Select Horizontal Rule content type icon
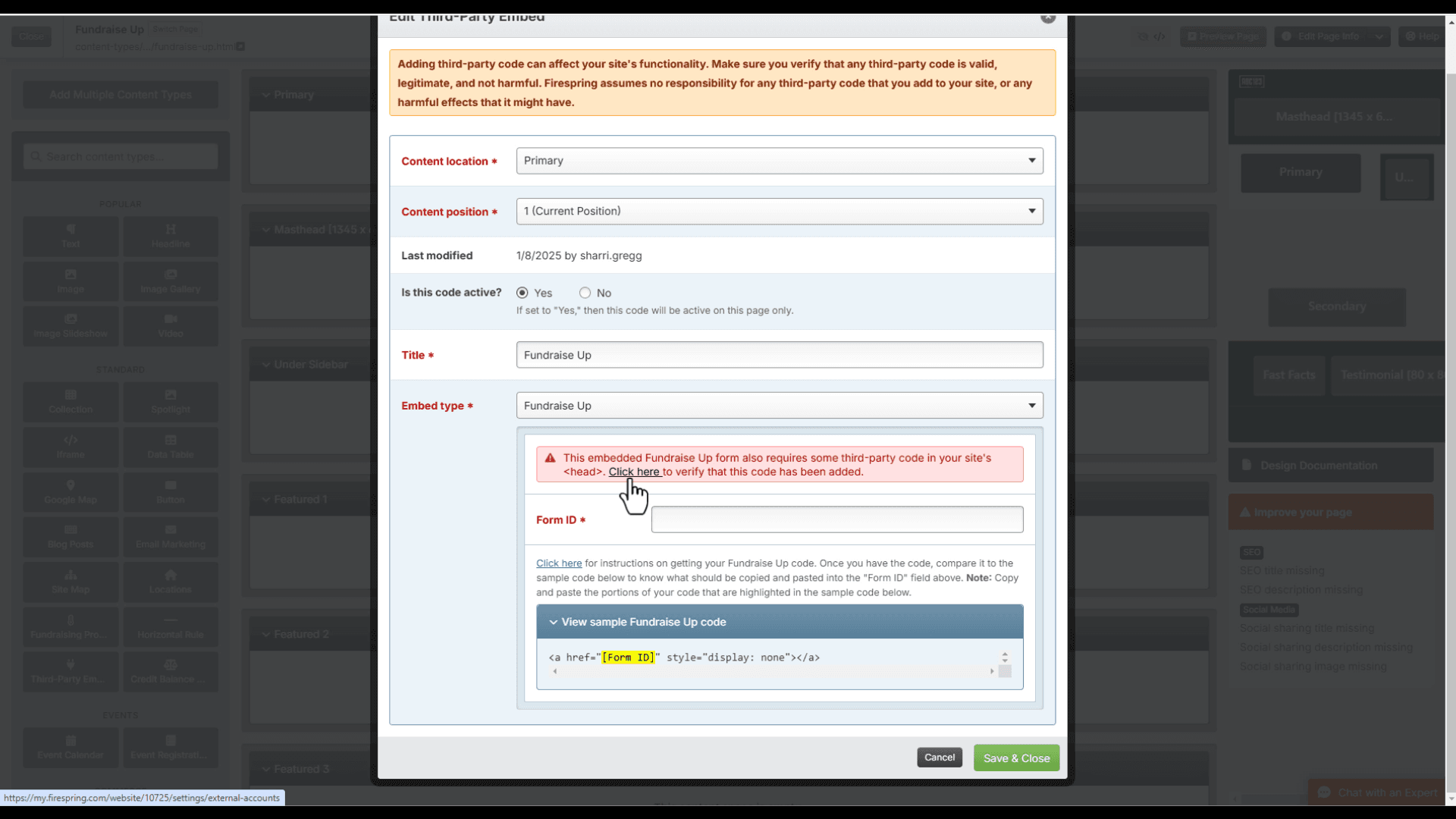This screenshot has width=1456, height=819. tap(171, 627)
